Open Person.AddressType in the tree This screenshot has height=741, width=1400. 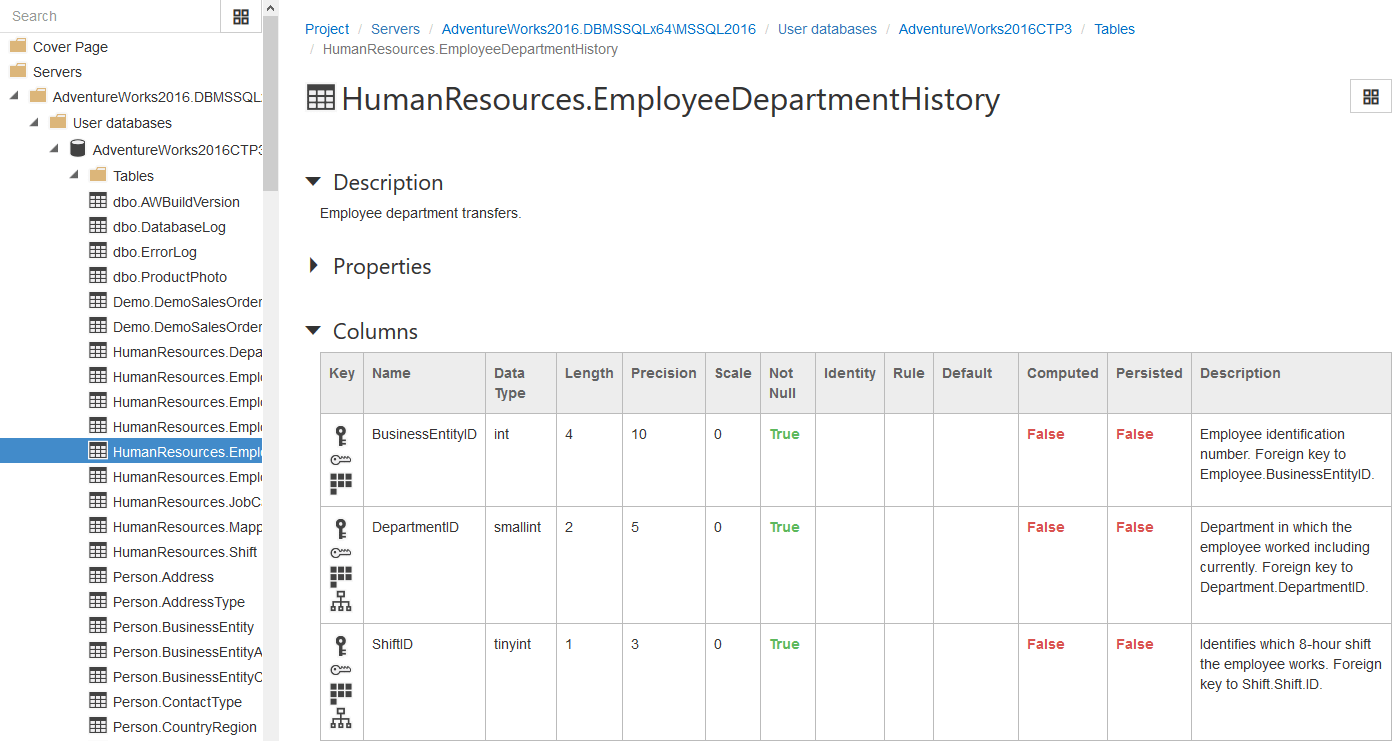coord(179,602)
